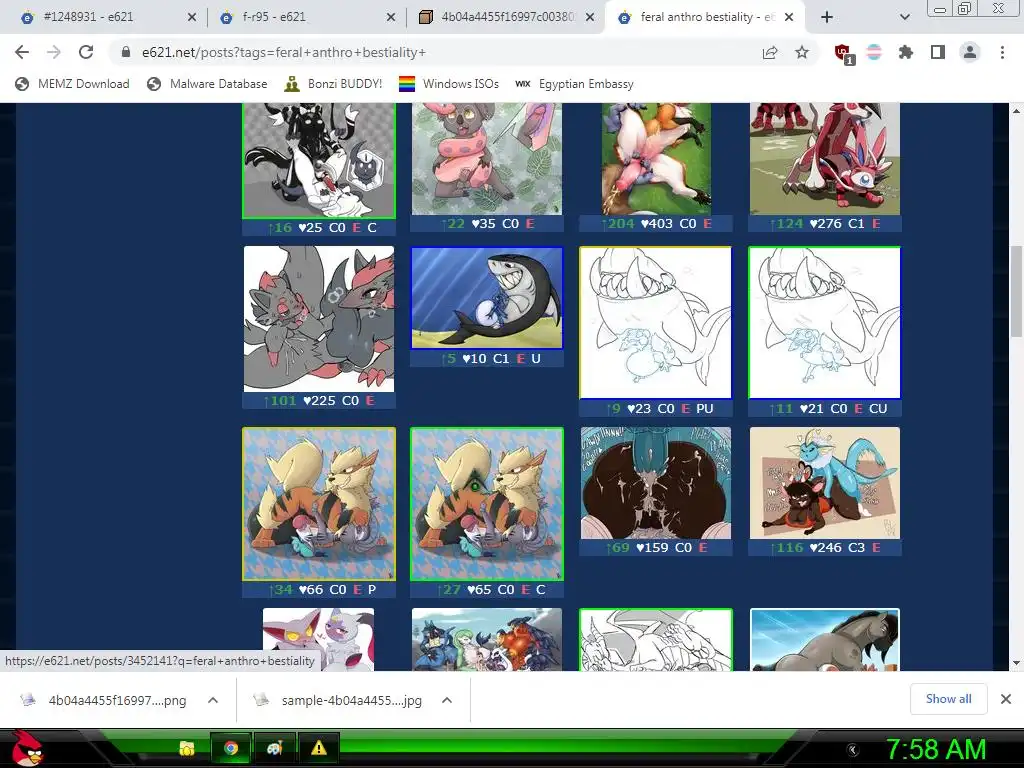Viewport: 1024px width, 768px height.
Task: Expand options for sample-4b04a4455....jpg download
Action: click(x=447, y=700)
